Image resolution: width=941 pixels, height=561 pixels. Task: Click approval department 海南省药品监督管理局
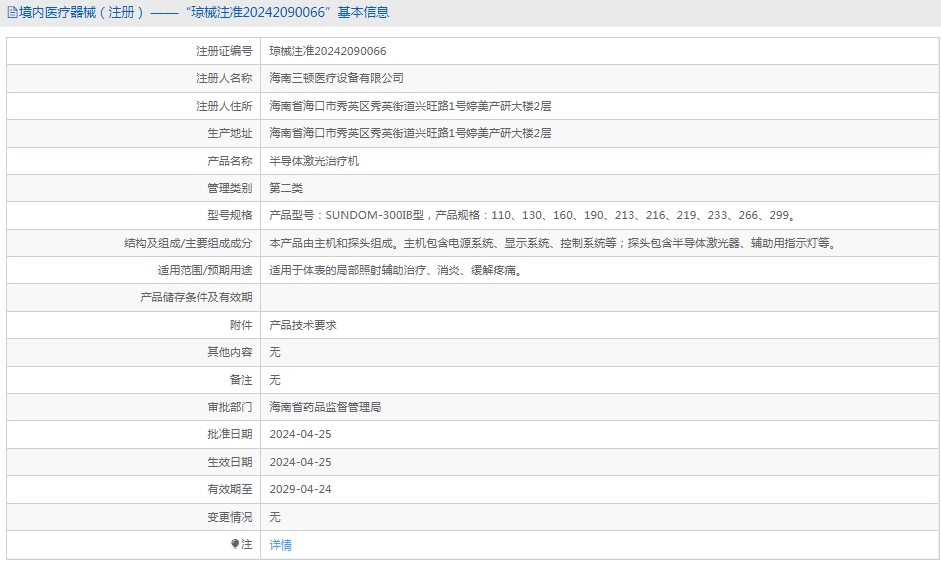[x=325, y=407]
